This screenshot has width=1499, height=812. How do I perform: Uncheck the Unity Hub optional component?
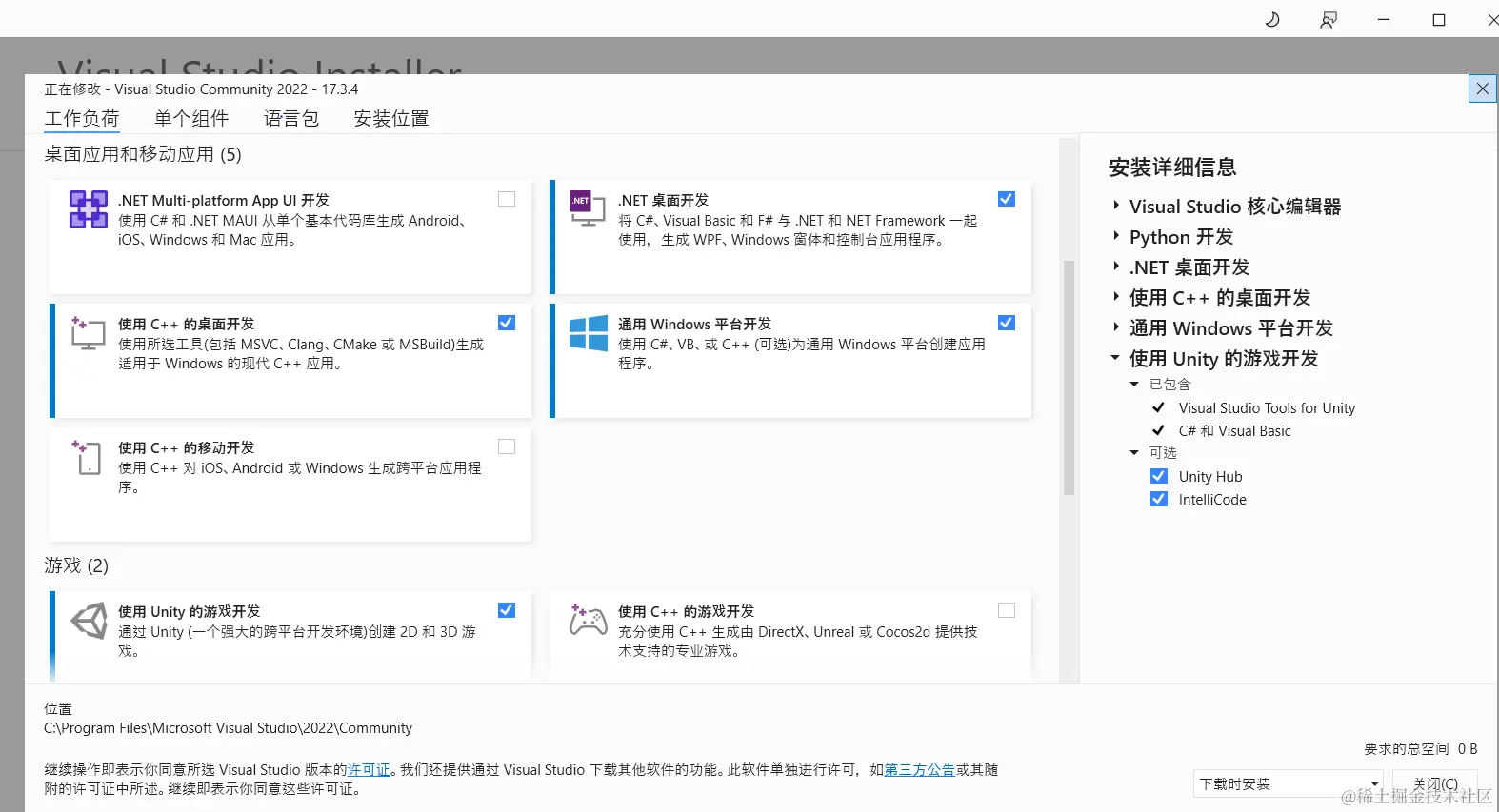pos(1159,476)
